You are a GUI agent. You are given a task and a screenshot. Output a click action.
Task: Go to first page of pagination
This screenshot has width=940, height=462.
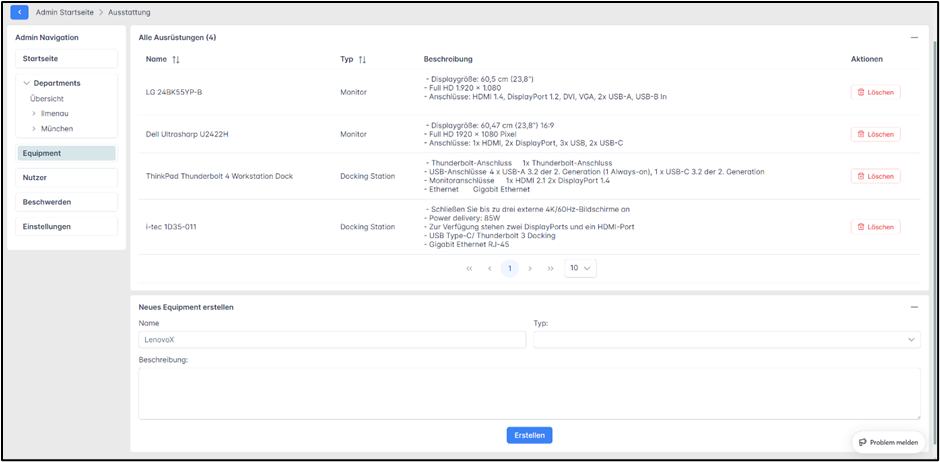click(x=469, y=268)
